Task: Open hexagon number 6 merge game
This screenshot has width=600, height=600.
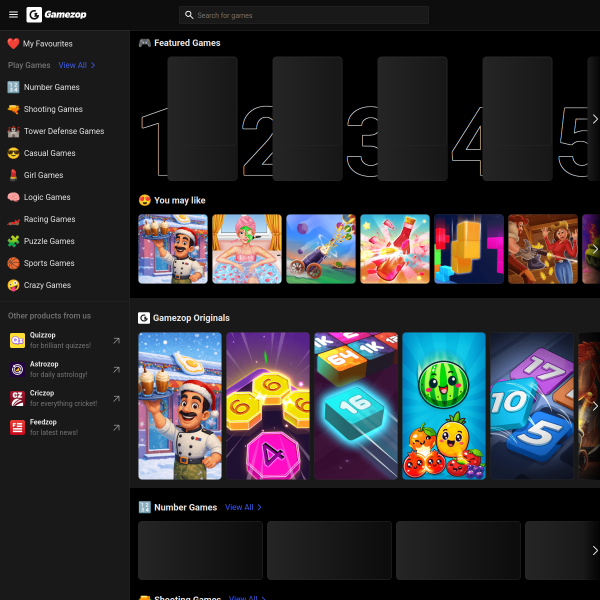Action: pyautogui.click(x=268, y=406)
